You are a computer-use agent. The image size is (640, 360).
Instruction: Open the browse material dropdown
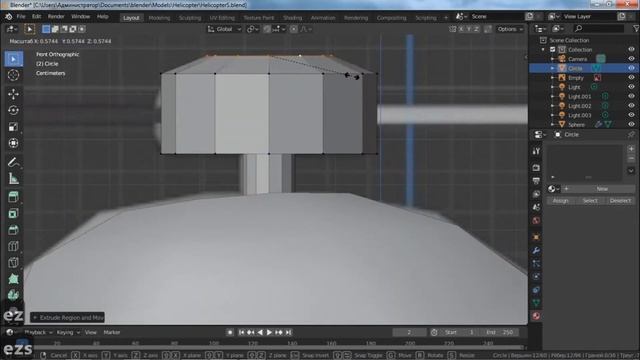[x=554, y=189]
